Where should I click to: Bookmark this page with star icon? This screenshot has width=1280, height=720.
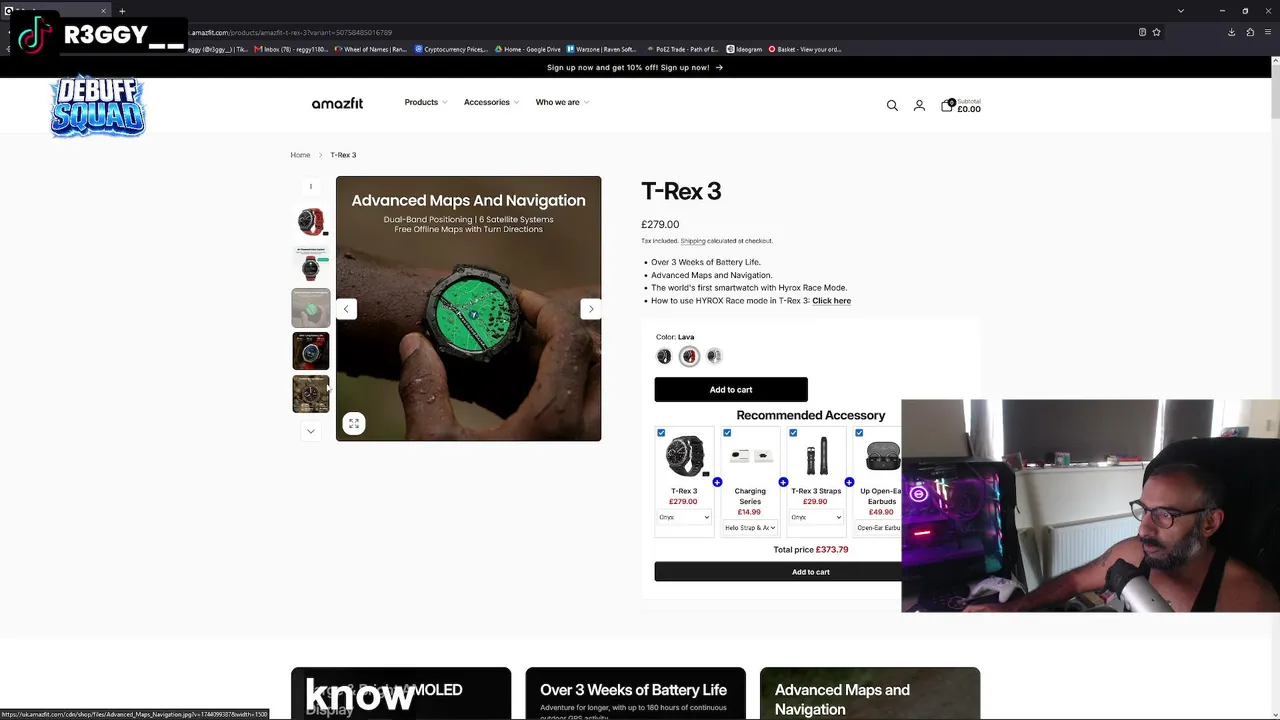tap(1156, 32)
